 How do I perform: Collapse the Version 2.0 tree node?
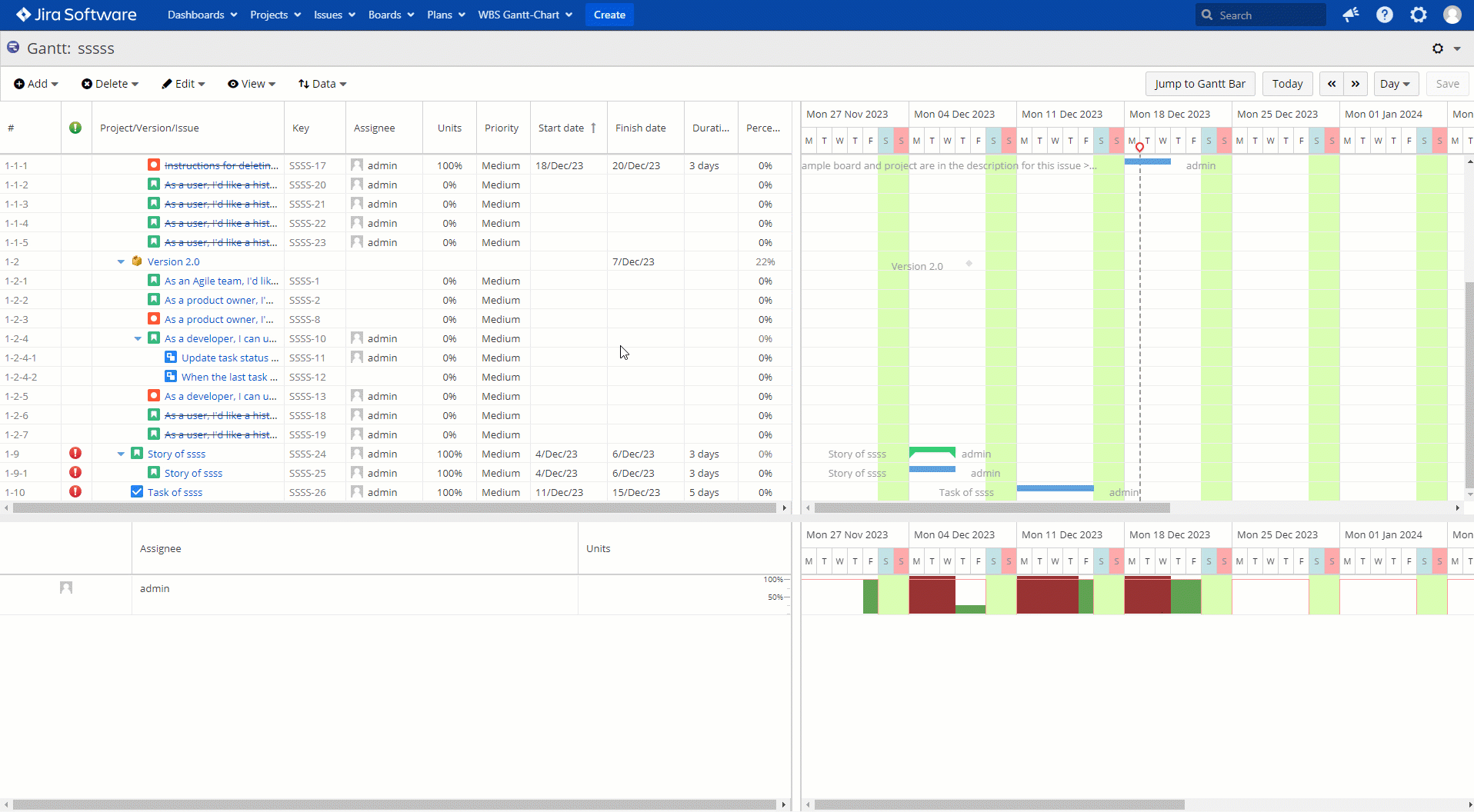pos(121,262)
